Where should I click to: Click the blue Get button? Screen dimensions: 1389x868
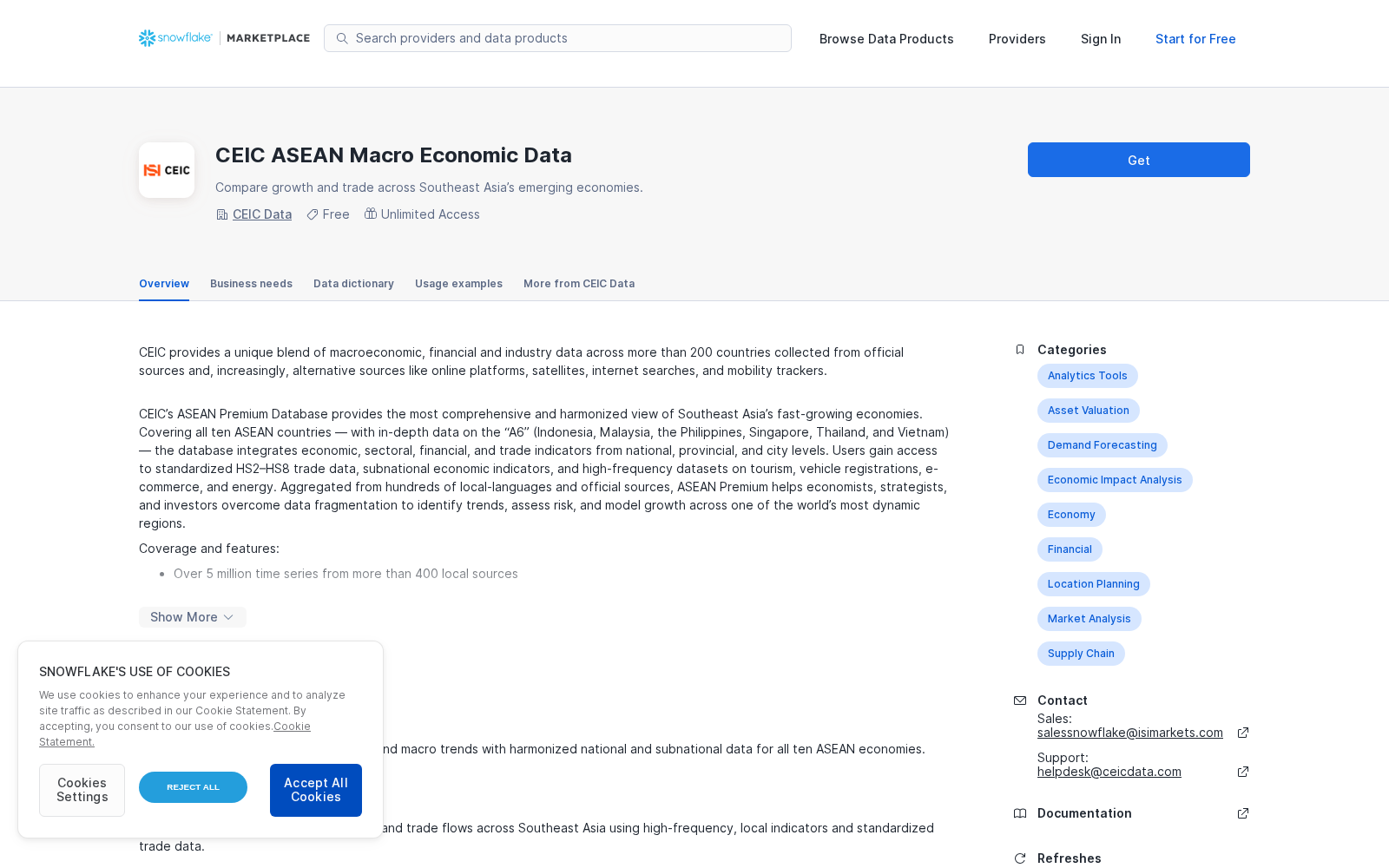[1139, 160]
